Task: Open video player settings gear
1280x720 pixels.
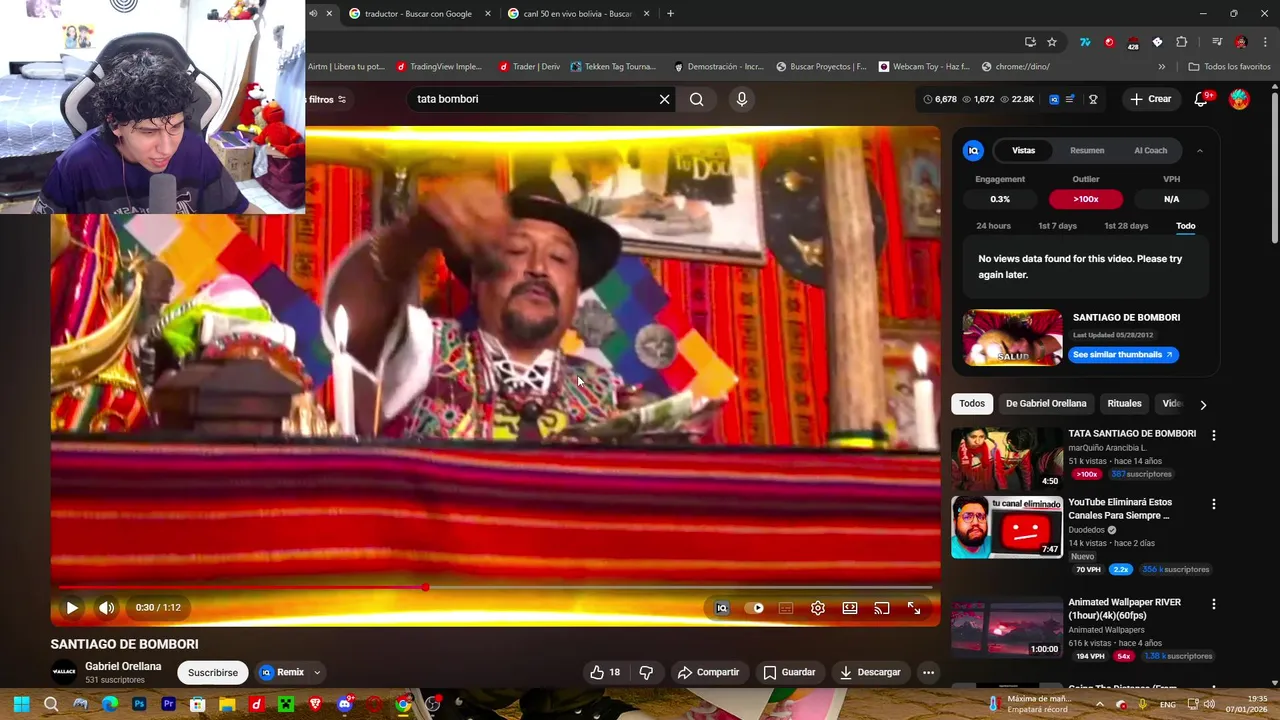Action: coord(818,608)
